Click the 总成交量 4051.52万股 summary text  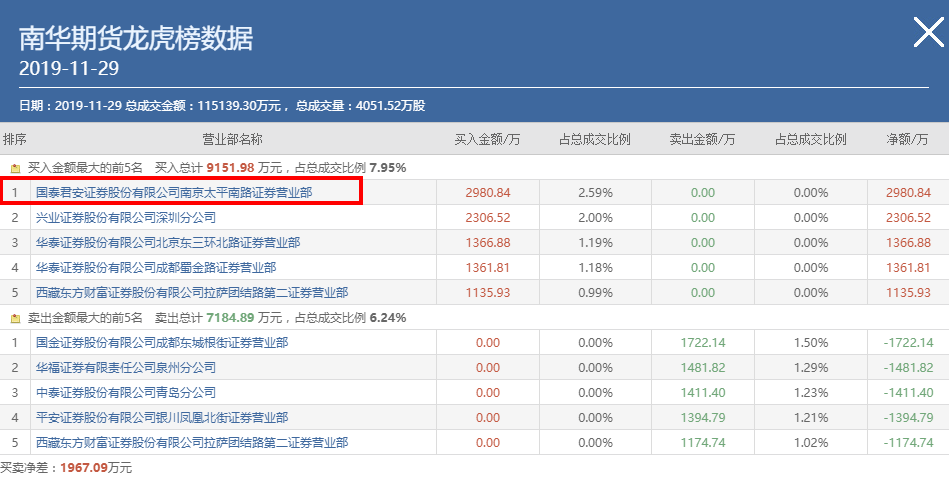(x=360, y=106)
